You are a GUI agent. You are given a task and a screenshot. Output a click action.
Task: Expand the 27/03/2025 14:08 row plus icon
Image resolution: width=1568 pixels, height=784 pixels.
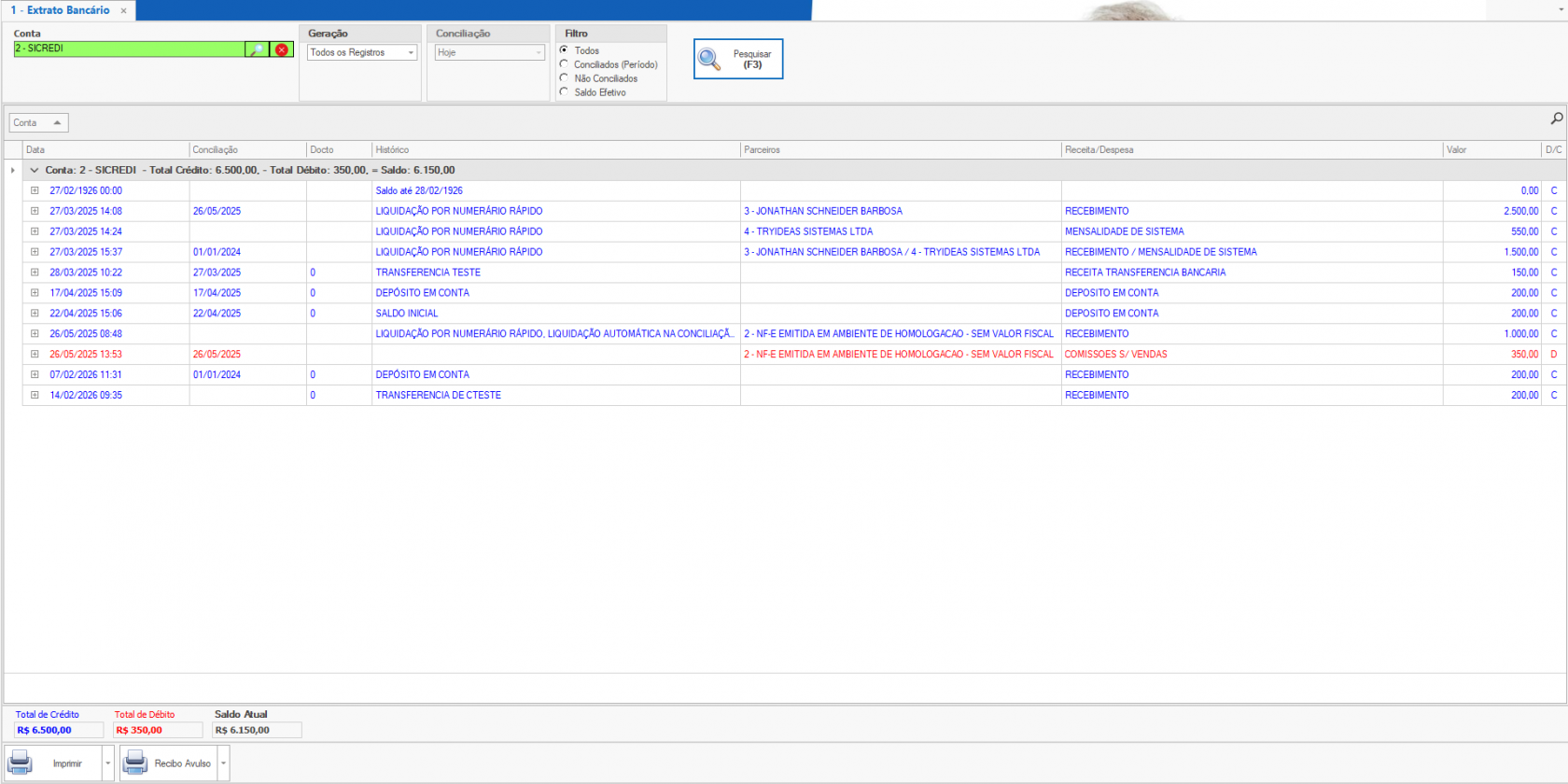[35, 211]
